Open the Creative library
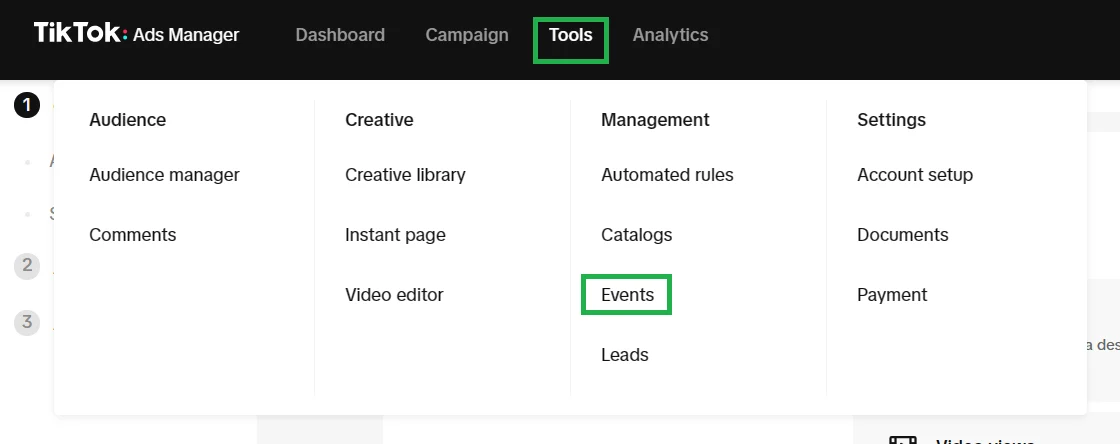 tap(405, 175)
